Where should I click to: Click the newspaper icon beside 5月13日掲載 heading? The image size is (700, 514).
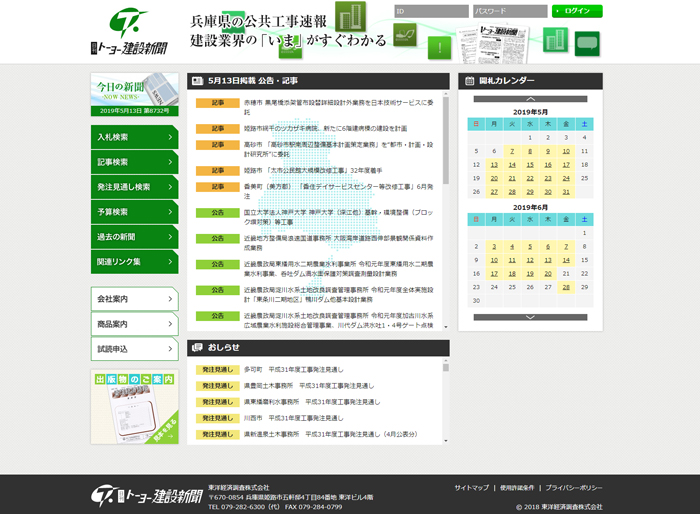pos(197,80)
